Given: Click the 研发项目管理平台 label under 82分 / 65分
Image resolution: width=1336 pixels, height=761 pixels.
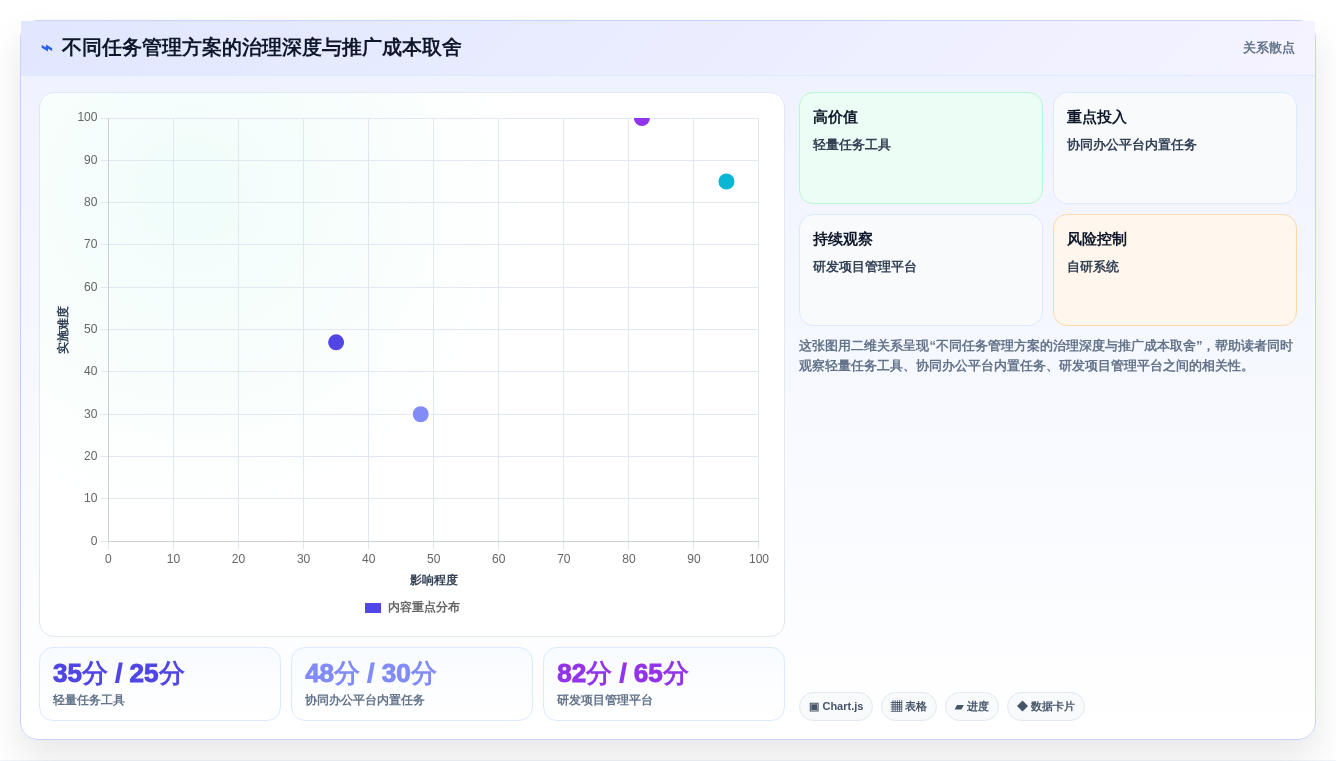Looking at the screenshot, I should (605, 700).
